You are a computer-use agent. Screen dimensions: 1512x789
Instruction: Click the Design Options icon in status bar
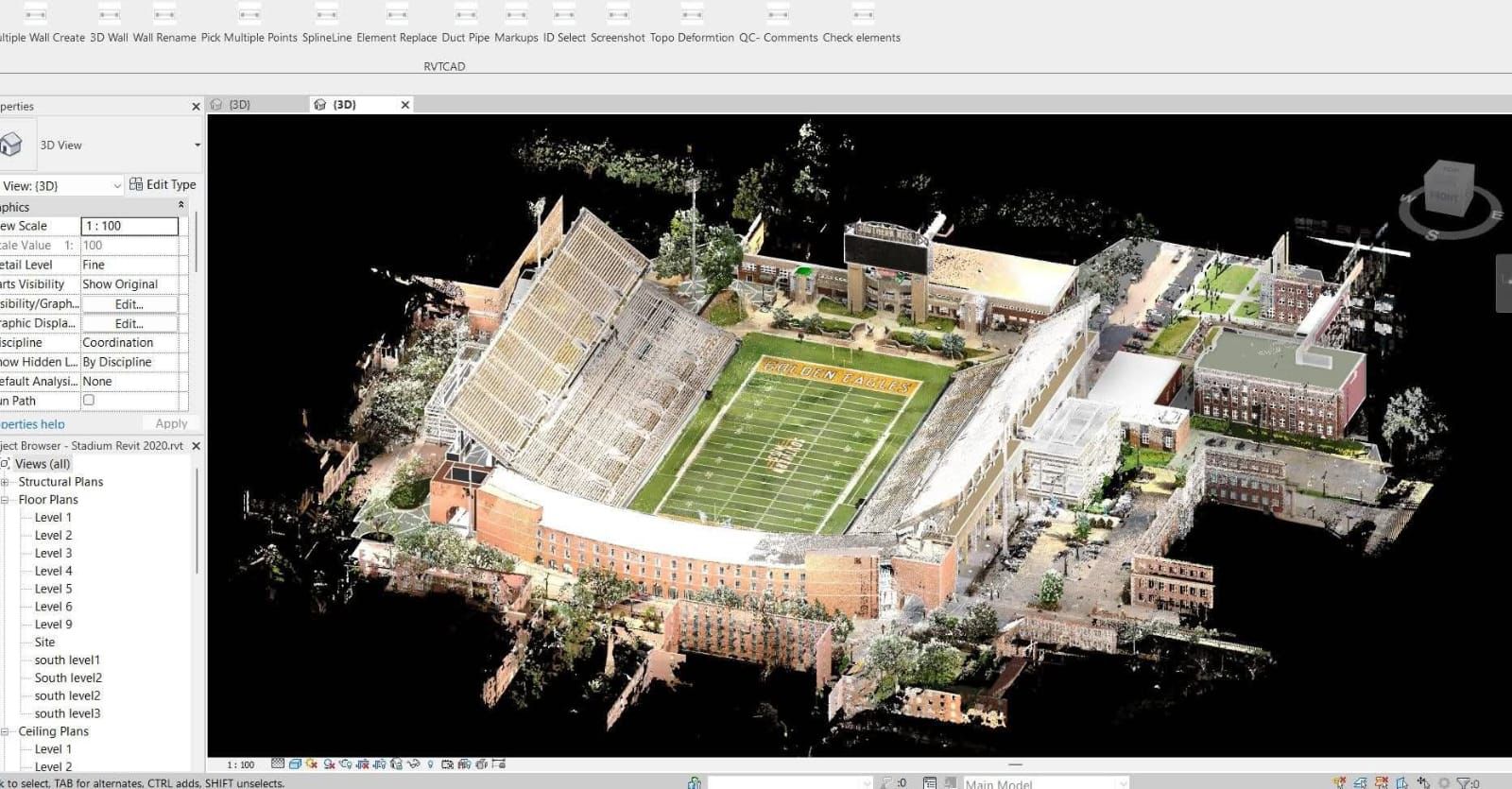click(x=930, y=782)
